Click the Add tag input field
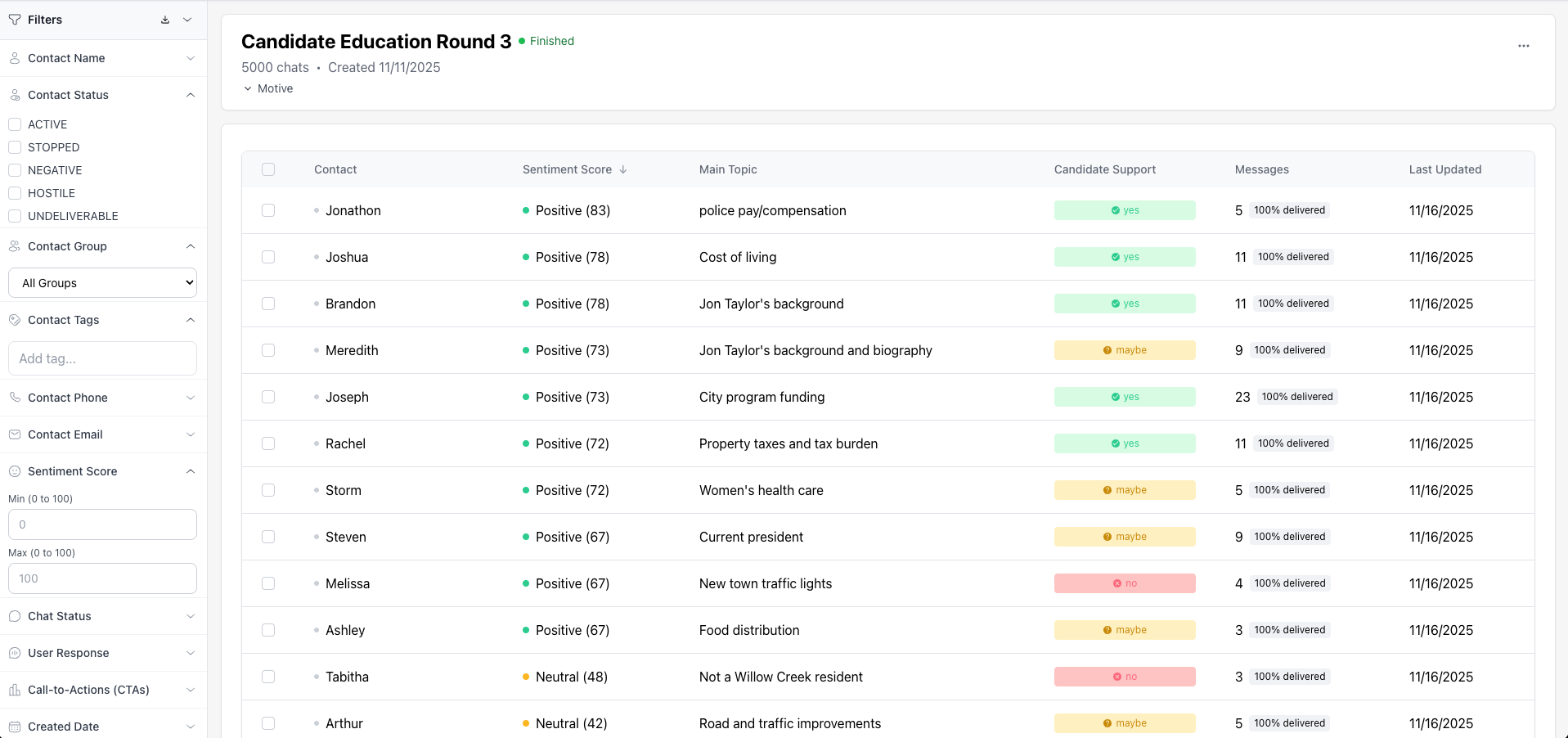 click(102, 358)
